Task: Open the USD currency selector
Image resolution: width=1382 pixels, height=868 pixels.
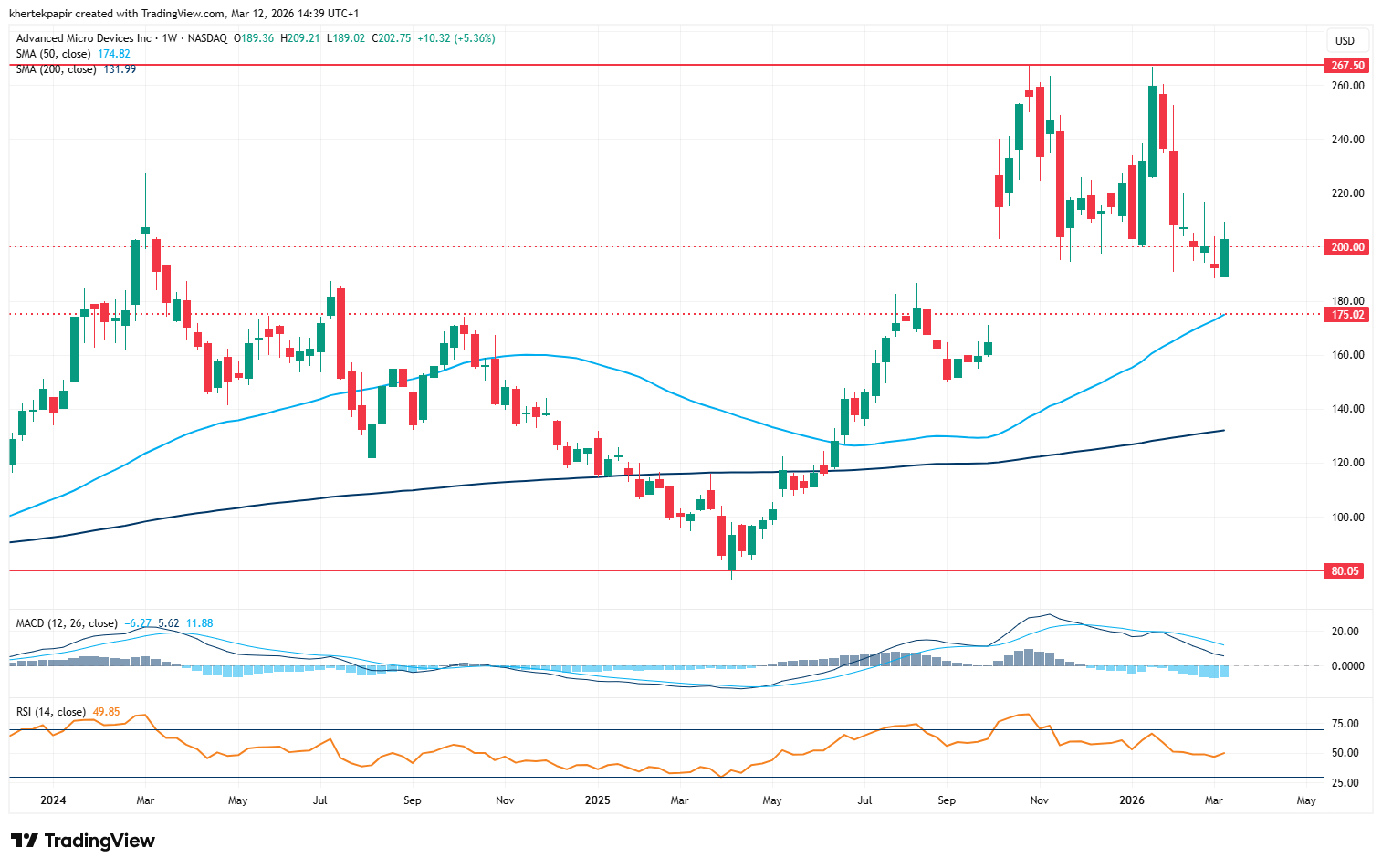Action: [x=1345, y=40]
